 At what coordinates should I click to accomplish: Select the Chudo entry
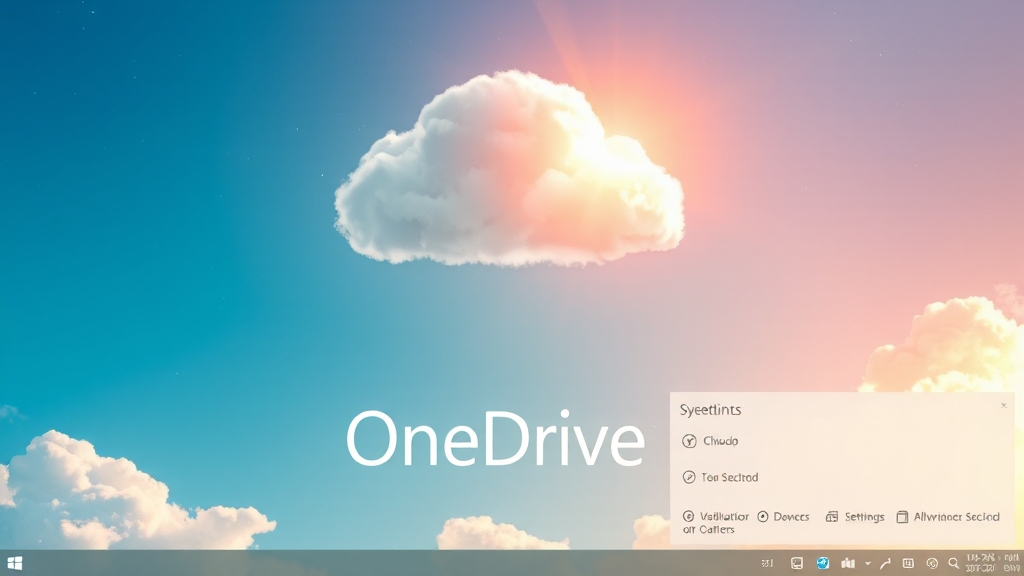tap(720, 441)
